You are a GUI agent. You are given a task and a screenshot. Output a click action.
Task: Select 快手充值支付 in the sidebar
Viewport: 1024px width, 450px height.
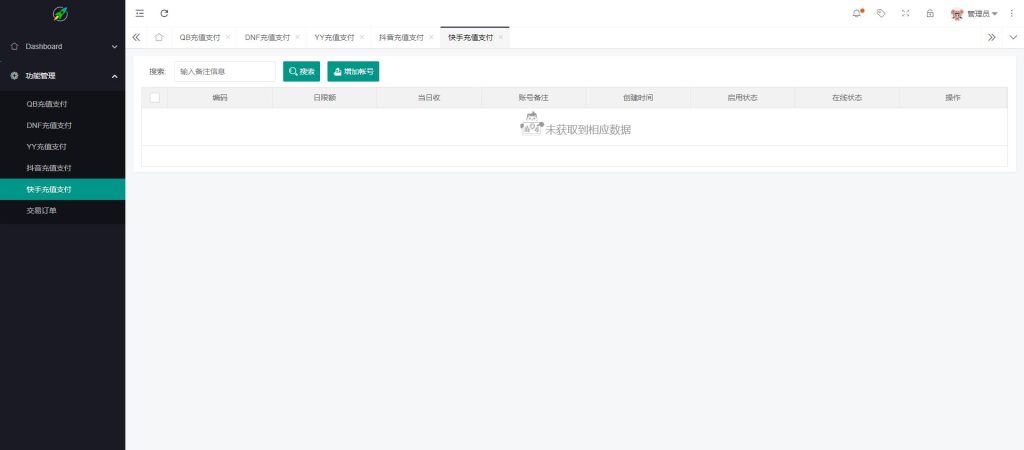point(63,189)
